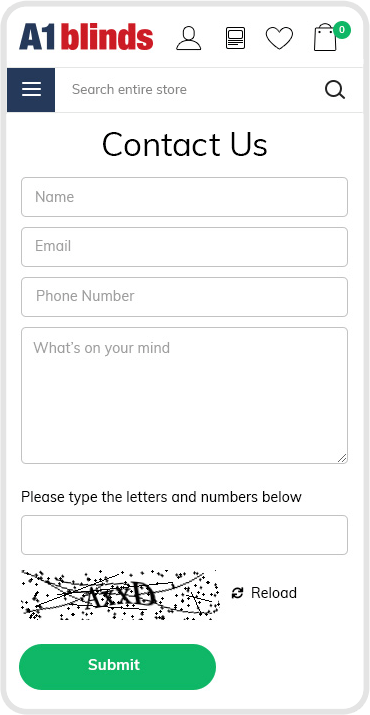
Task: Open the hamburger navigation menu
Action: [x=31, y=90]
